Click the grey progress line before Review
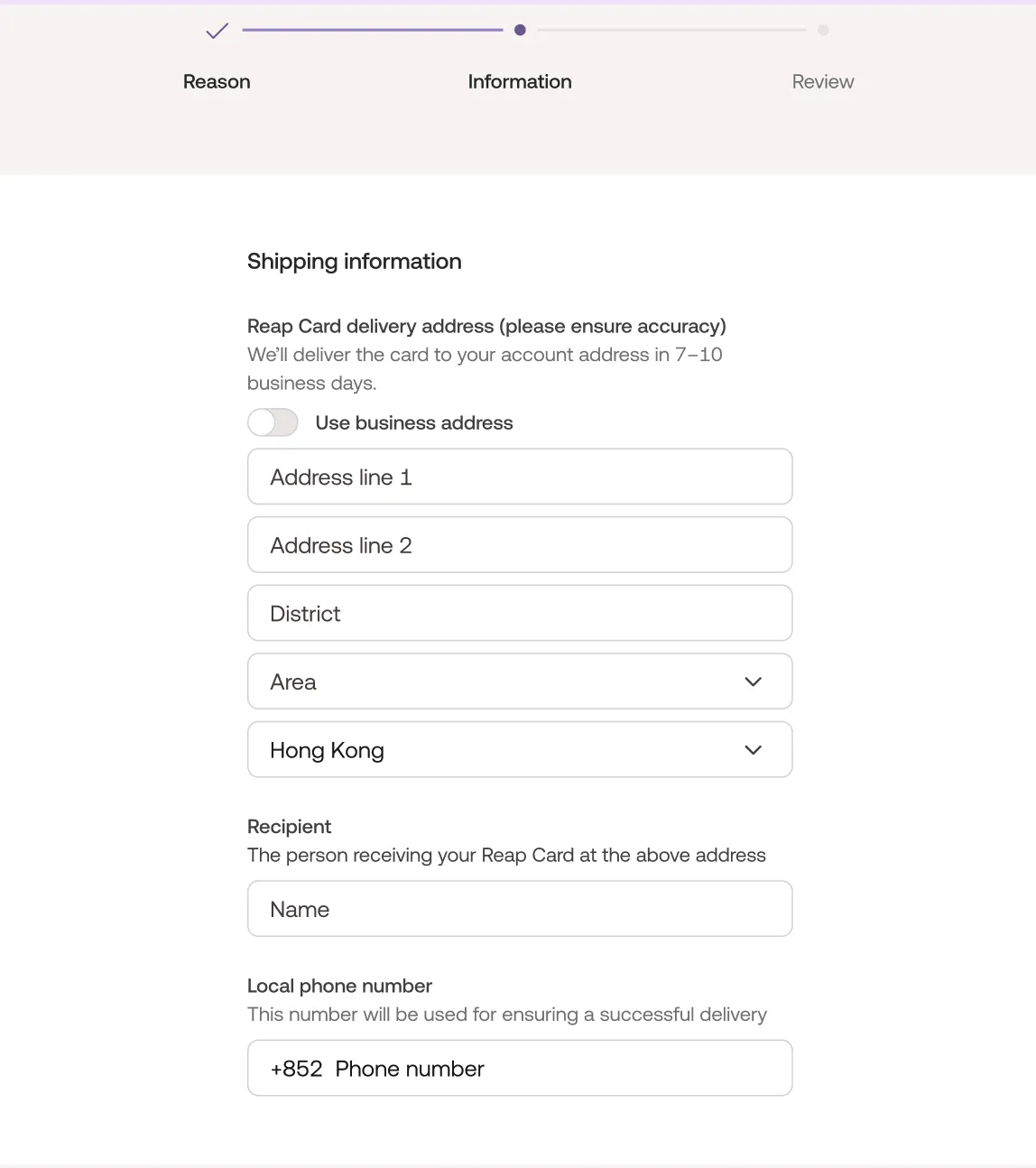Image resolution: width=1036 pixels, height=1168 pixels. [x=671, y=30]
